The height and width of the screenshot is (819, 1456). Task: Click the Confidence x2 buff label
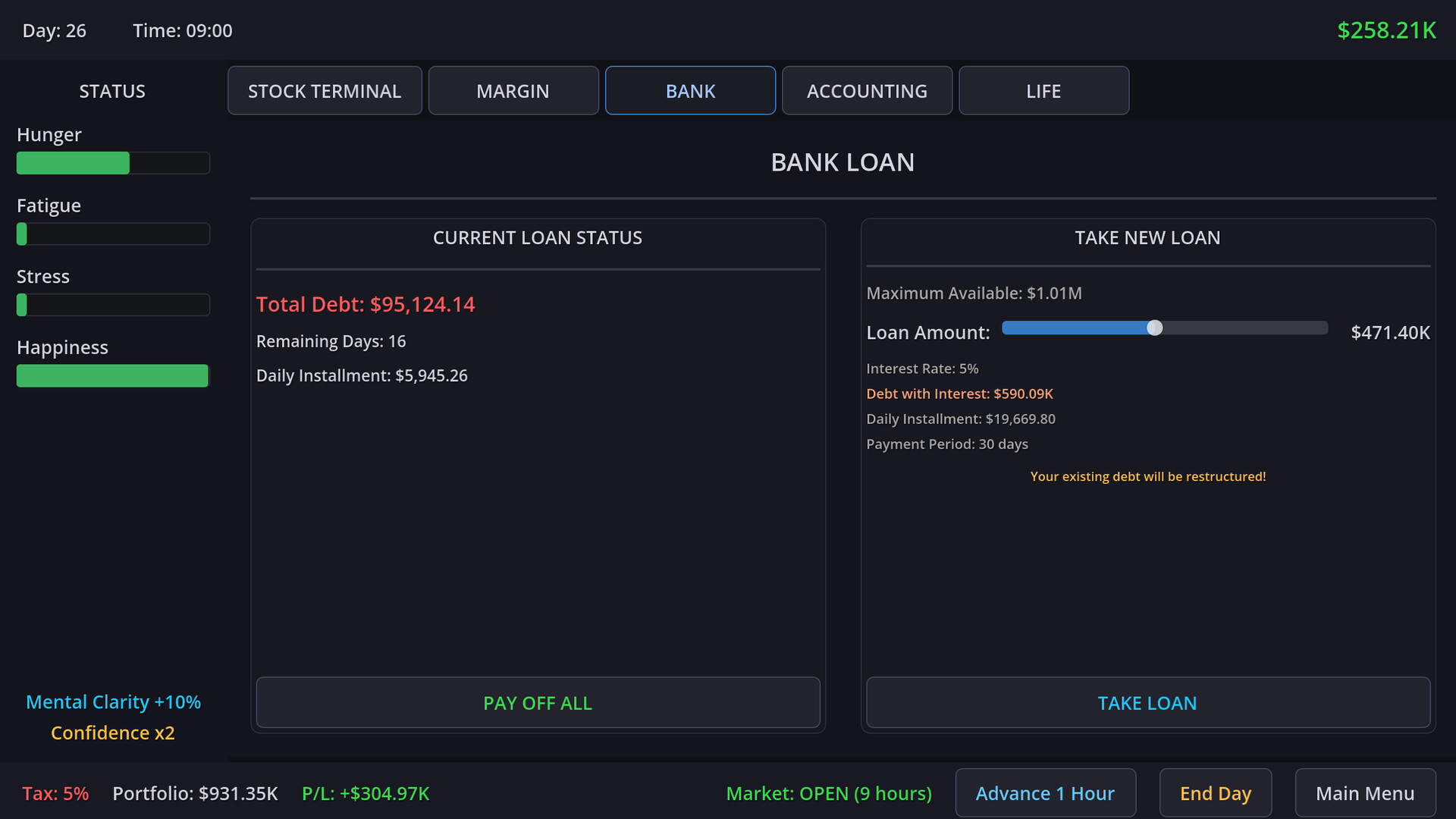coord(113,733)
